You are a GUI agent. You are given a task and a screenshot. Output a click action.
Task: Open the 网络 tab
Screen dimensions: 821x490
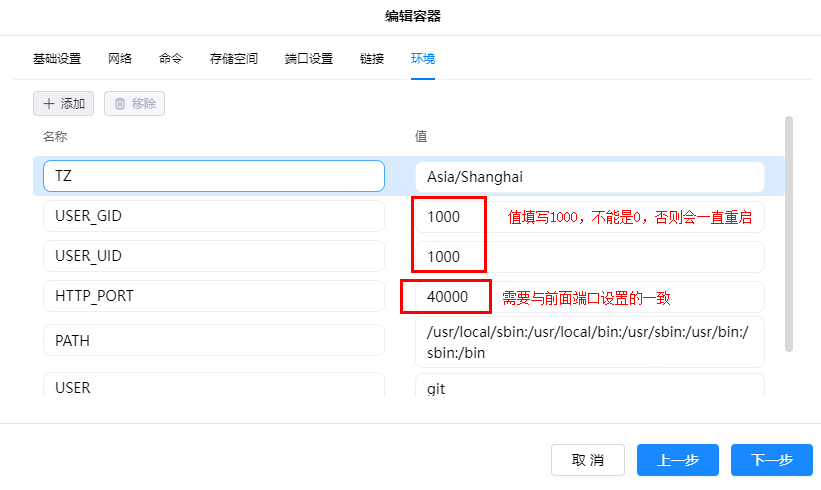(x=120, y=59)
